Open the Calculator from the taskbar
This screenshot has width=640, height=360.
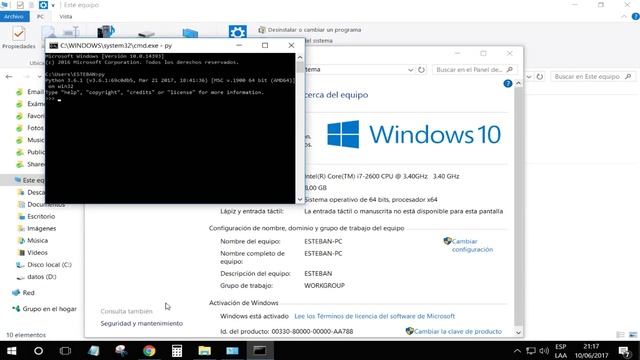pyautogui.click(x=177, y=351)
